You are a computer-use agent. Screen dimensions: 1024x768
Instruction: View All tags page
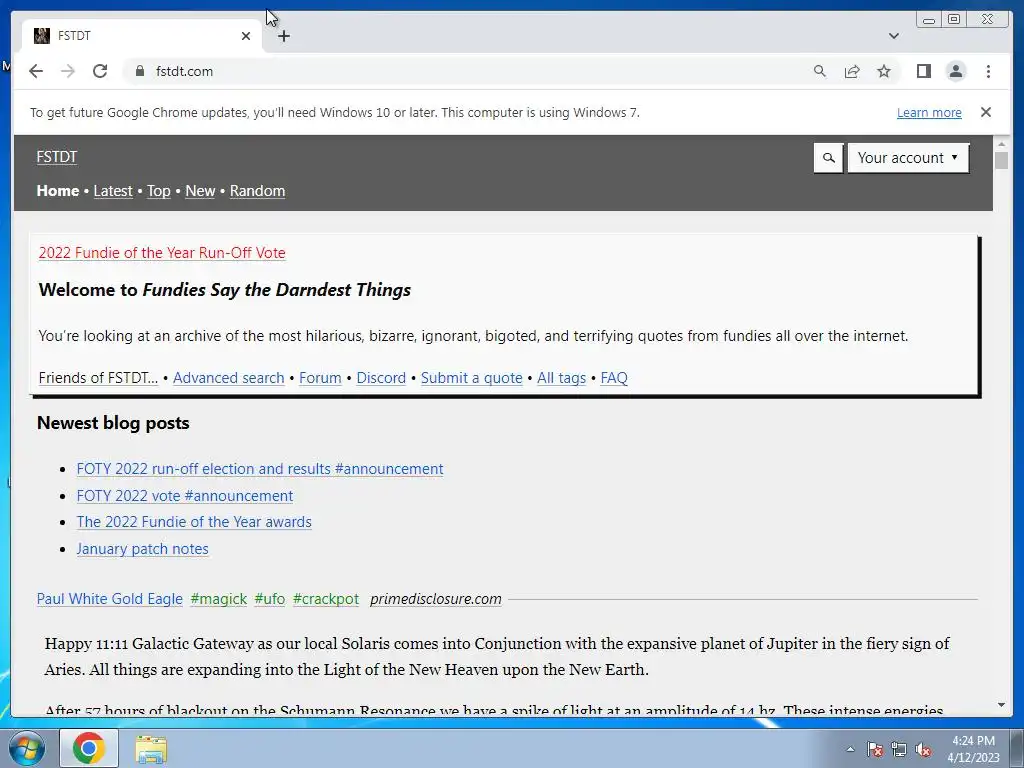tap(561, 377)
